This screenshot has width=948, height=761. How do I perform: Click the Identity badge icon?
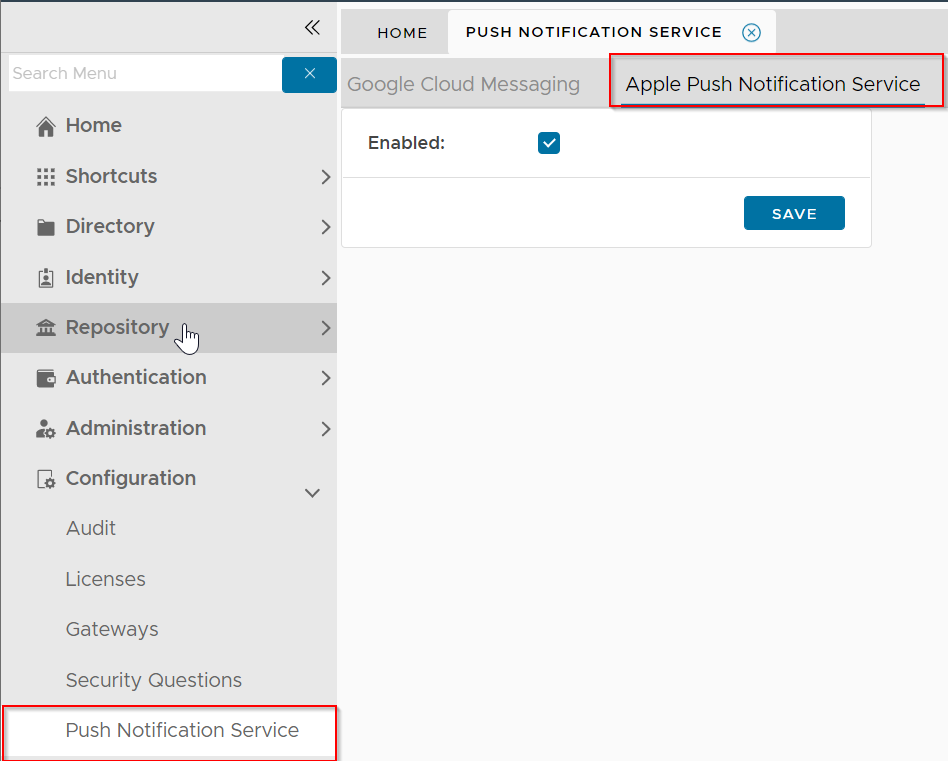click(x=45, y=278)
